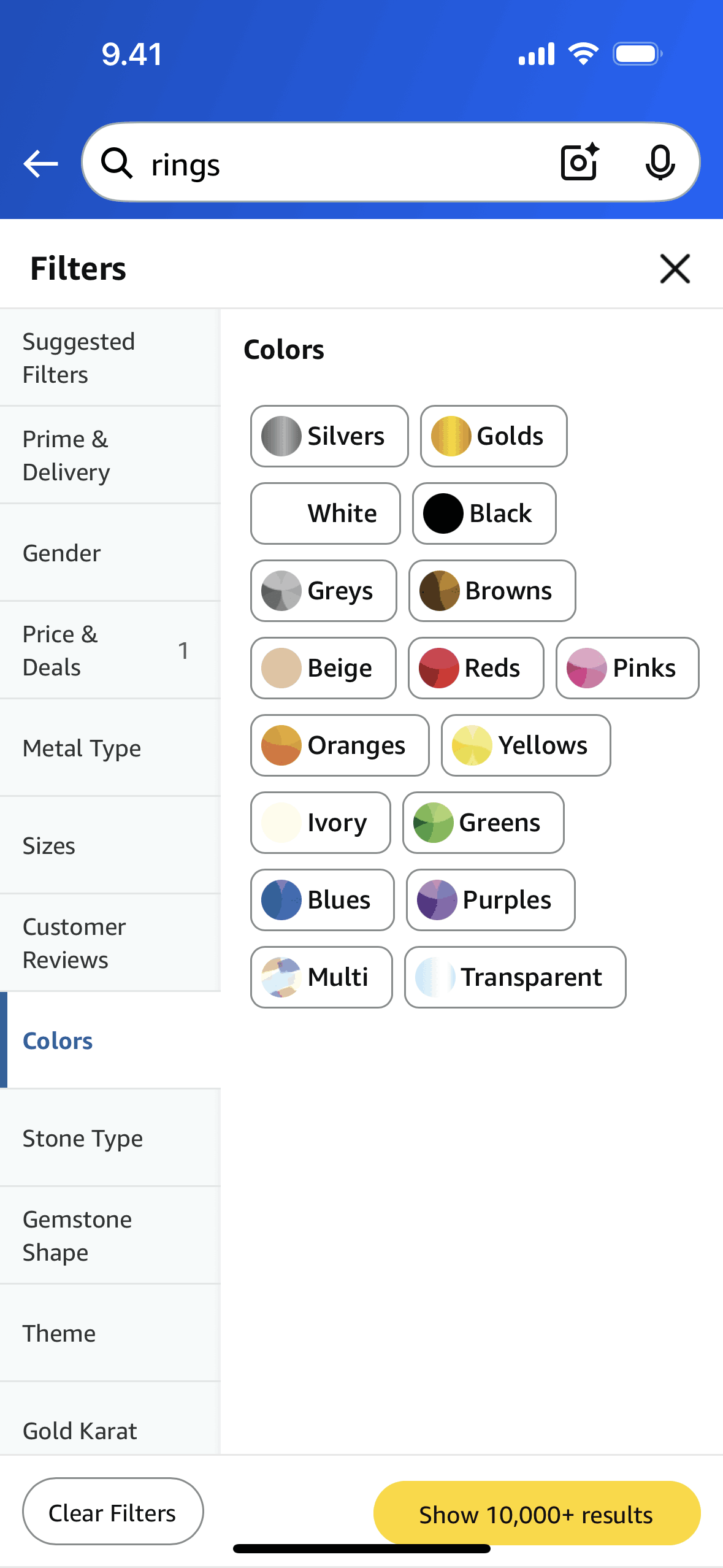Viewport: 723px width, 1568px height.
Task: Pick the Transparent color option
Action: pyautogui.click(x=515, y=977)
